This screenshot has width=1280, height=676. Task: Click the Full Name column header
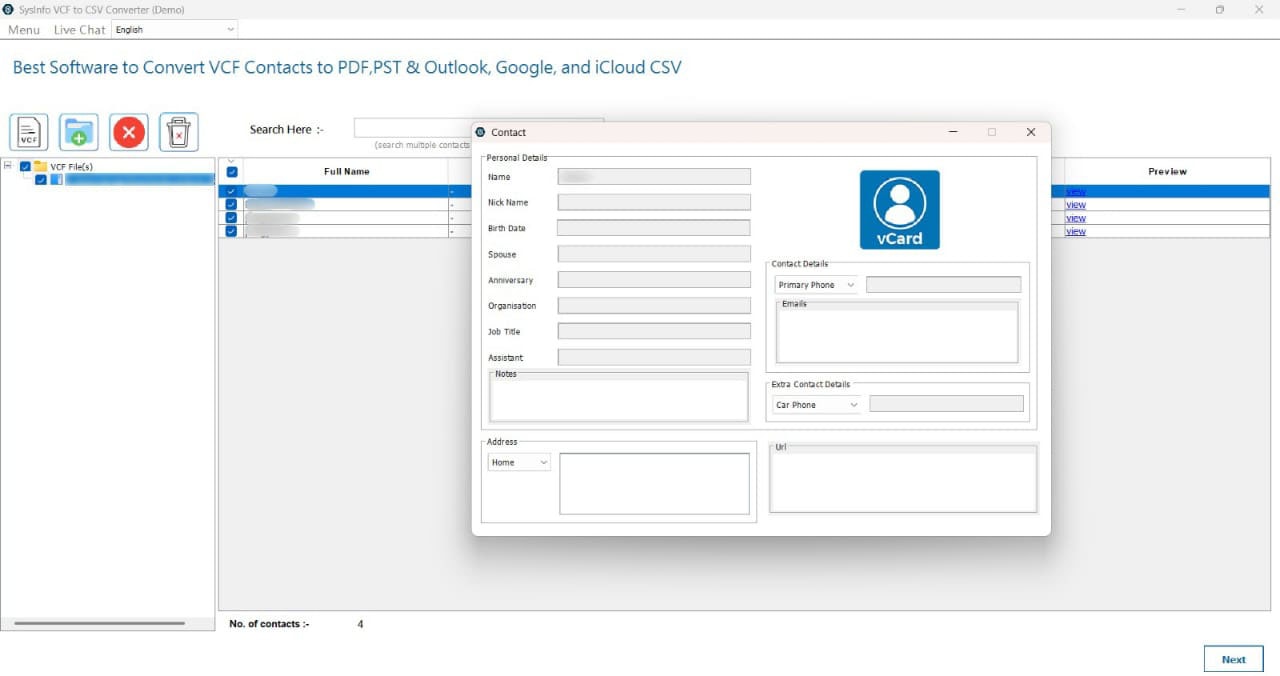tap(346, 172)
